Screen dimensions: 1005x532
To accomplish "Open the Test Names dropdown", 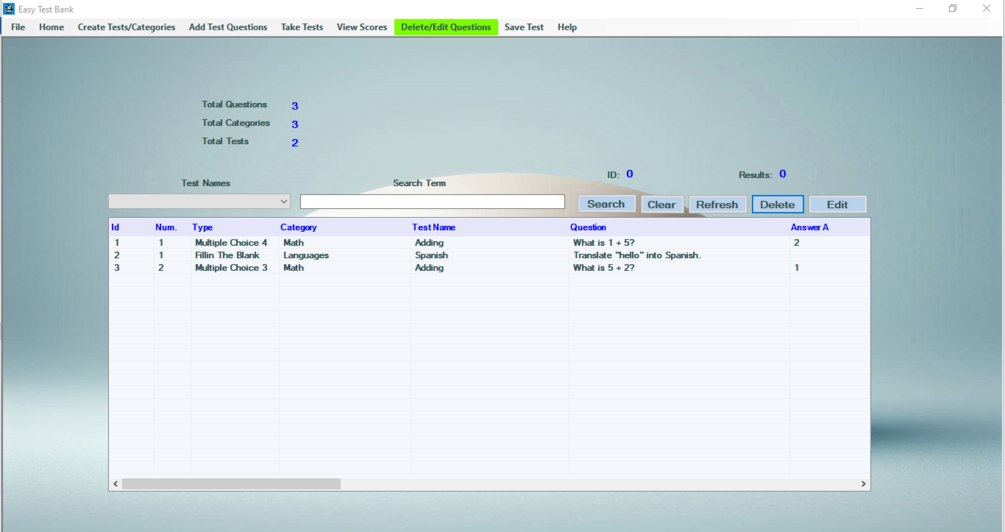I will [x=199, y=201].
